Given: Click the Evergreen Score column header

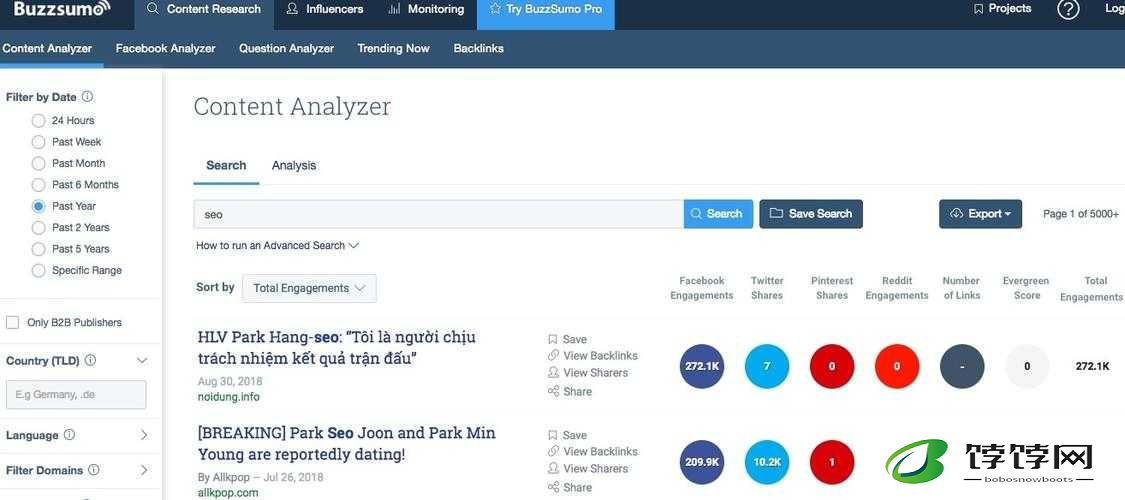Looking at the screenshot, I should coord(1026,288).
